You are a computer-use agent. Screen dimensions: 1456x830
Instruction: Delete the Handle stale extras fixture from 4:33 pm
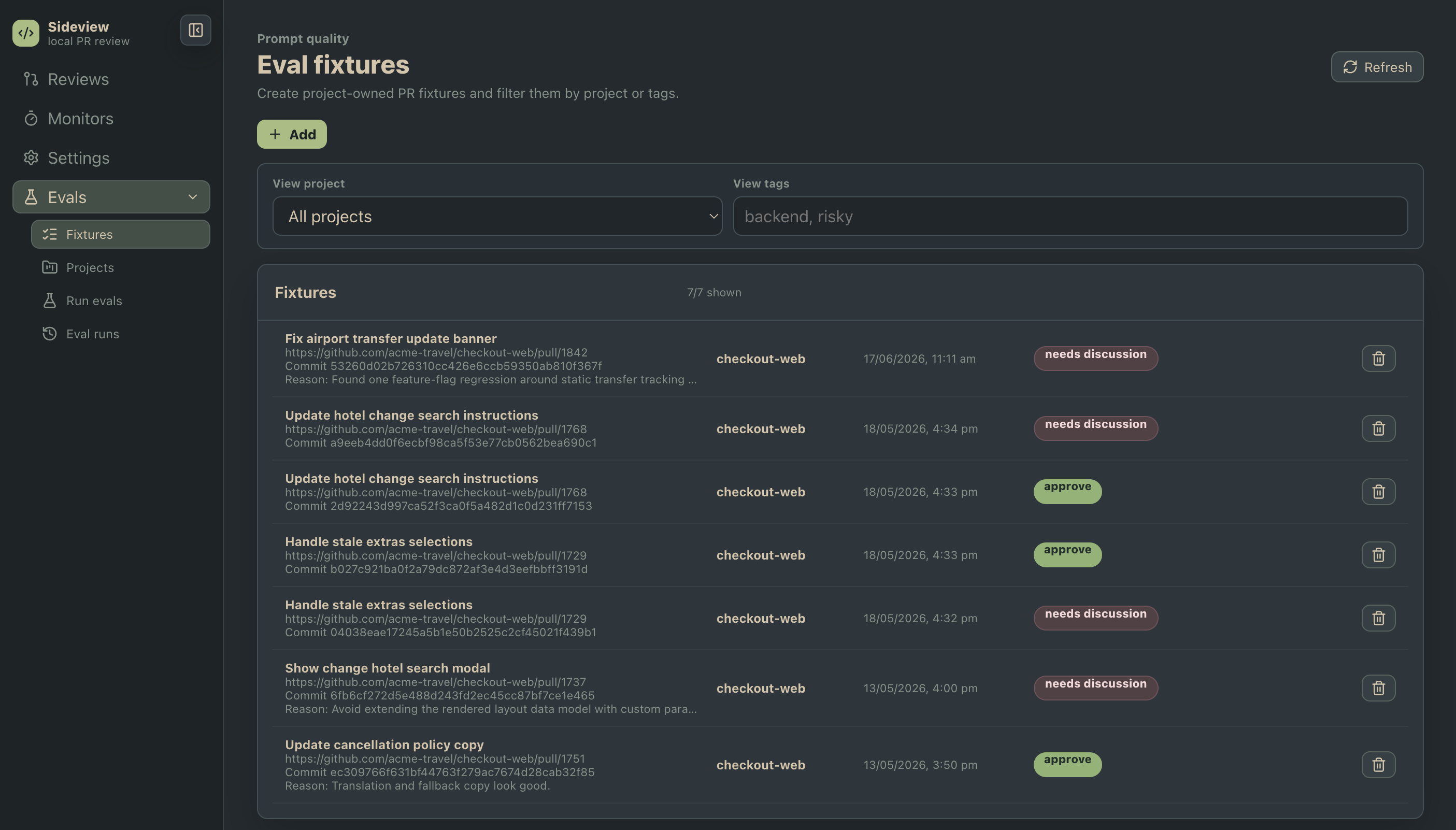point(1378,555)
